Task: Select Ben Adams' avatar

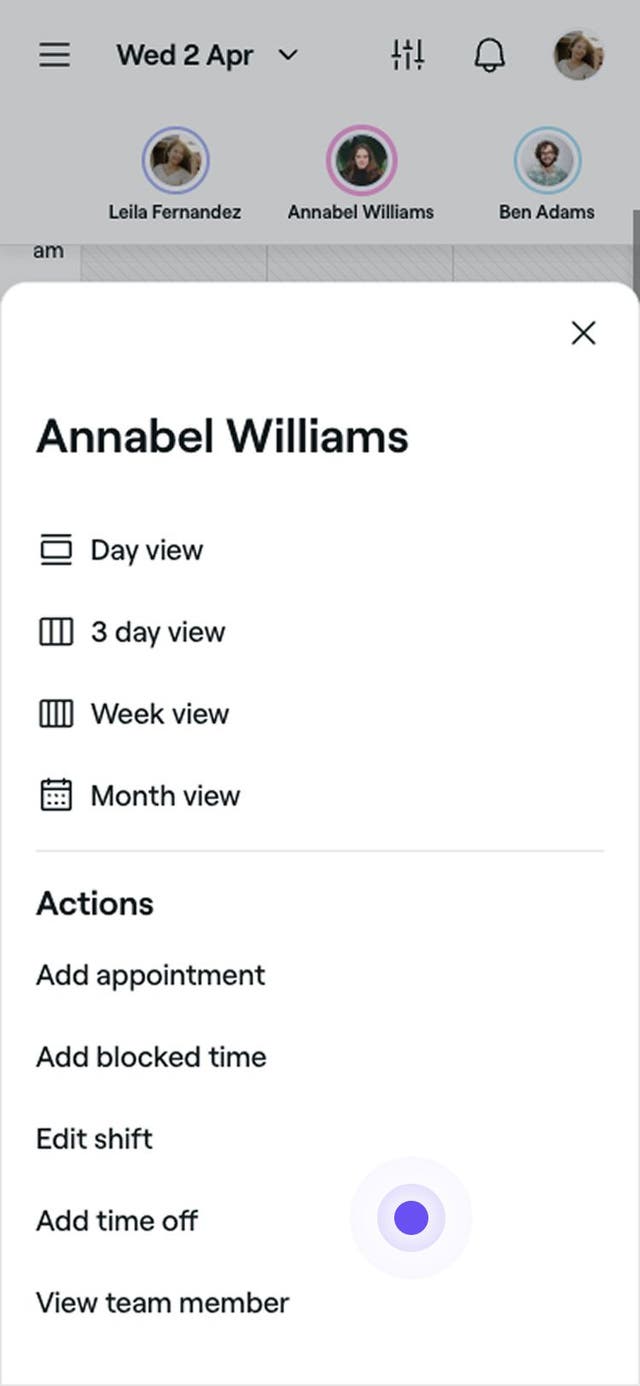Action: 547,160
